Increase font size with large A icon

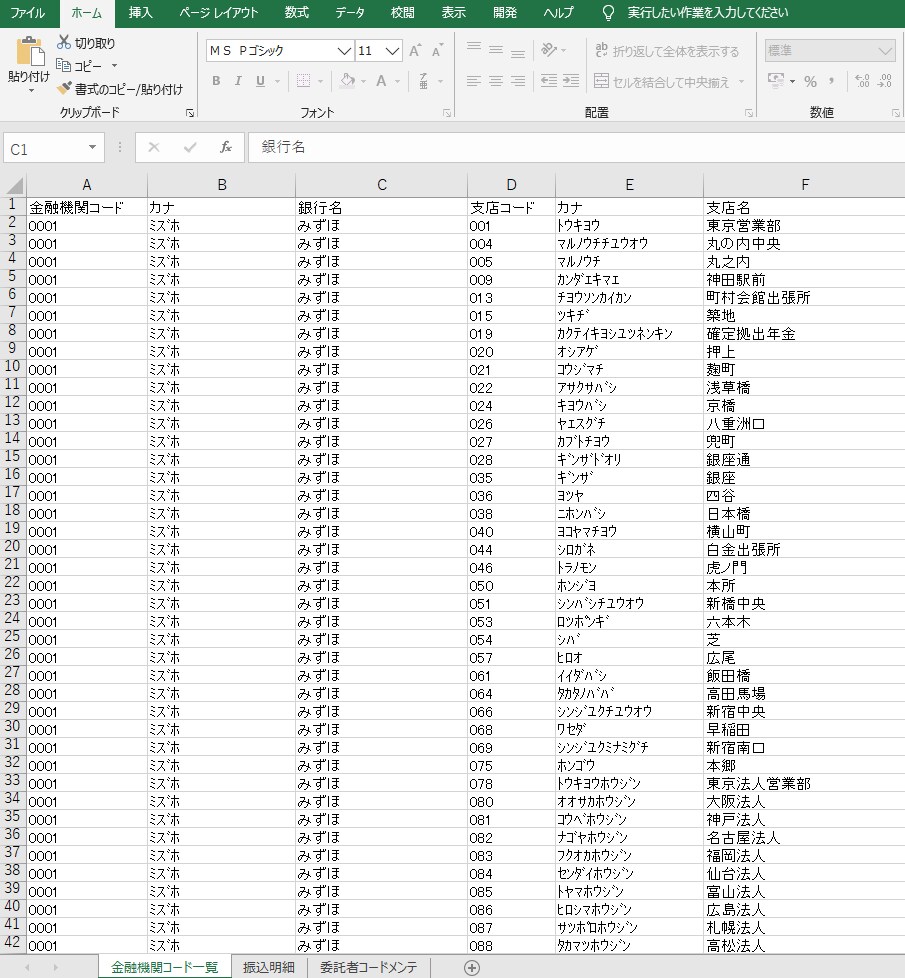(415, 51)
